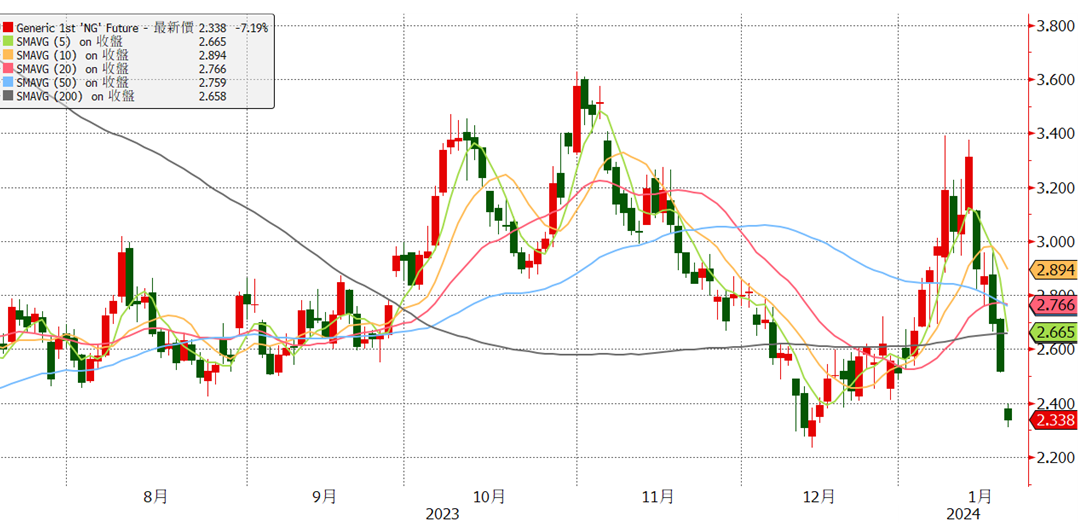
Task: Click the 3.400 y-axis label
Action: (x=1057, y=134)
